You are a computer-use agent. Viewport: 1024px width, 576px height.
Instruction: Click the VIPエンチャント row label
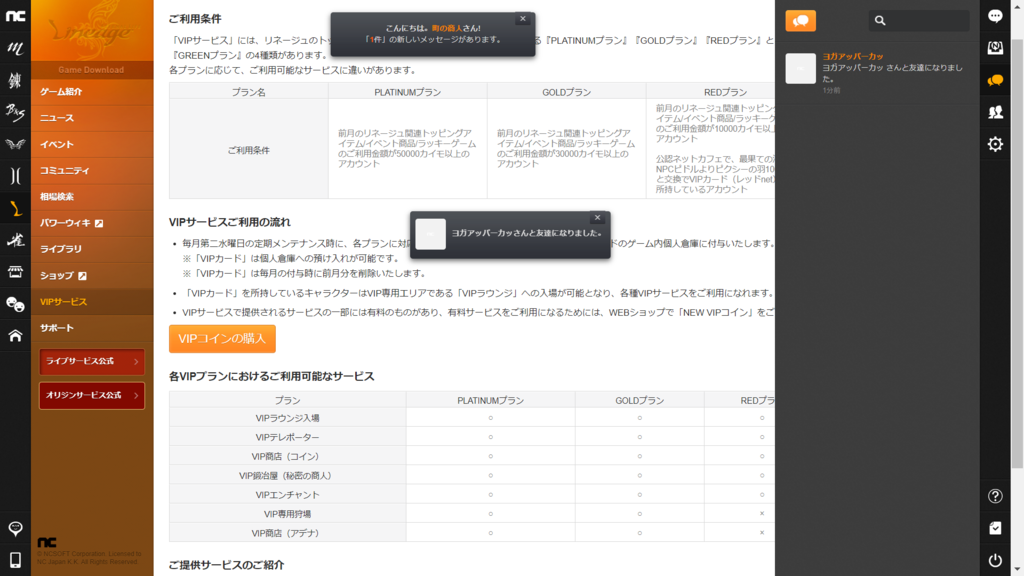click(287, 495)
